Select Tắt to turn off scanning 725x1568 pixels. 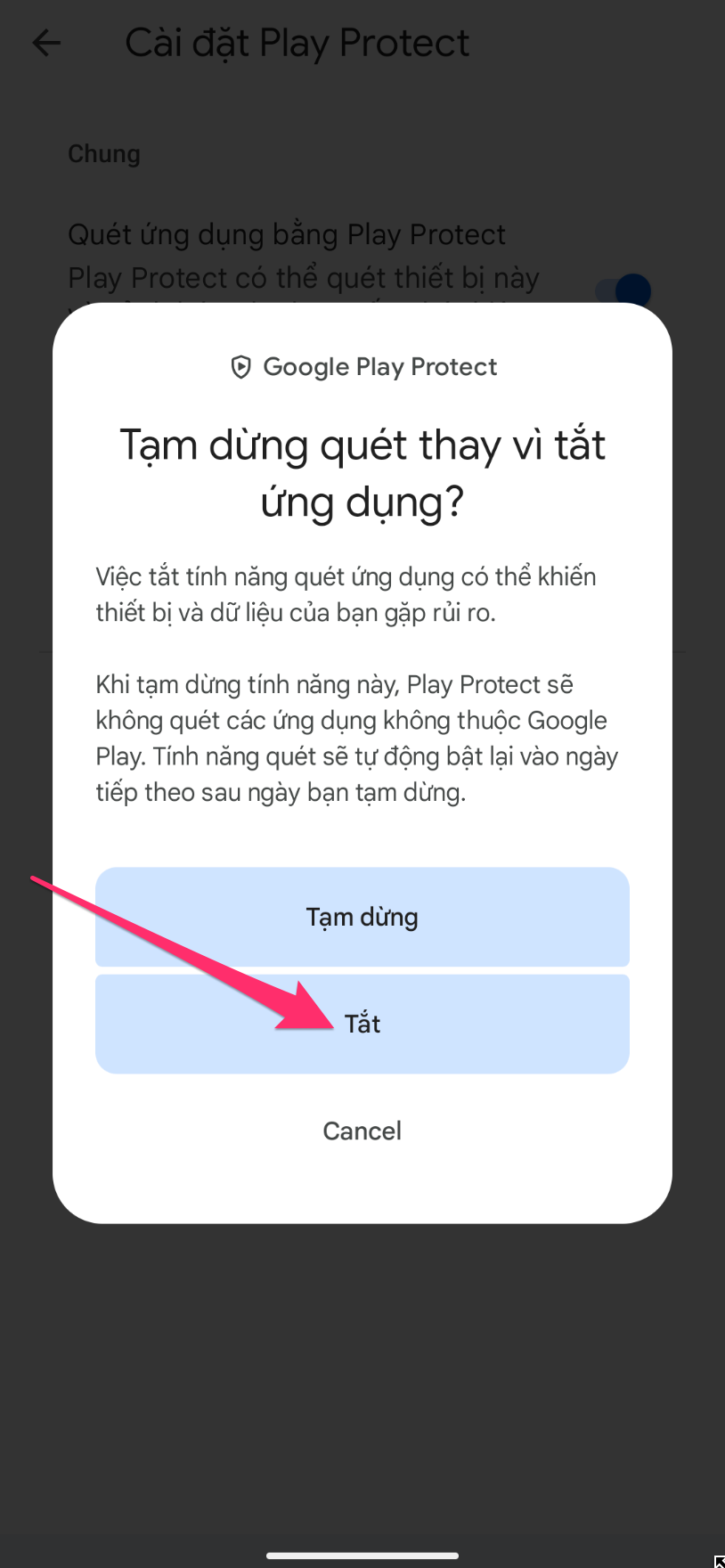pos(362,1024)
